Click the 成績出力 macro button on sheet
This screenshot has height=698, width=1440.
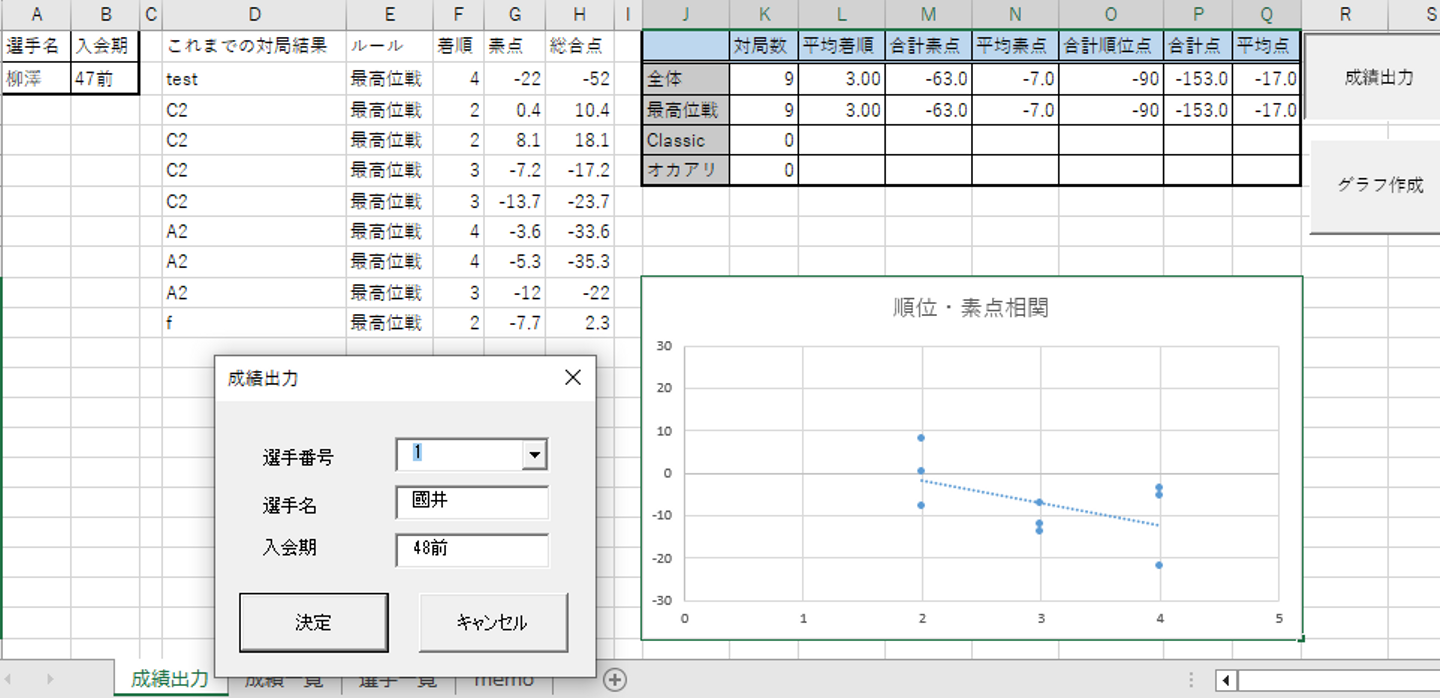pos(1378,77)
